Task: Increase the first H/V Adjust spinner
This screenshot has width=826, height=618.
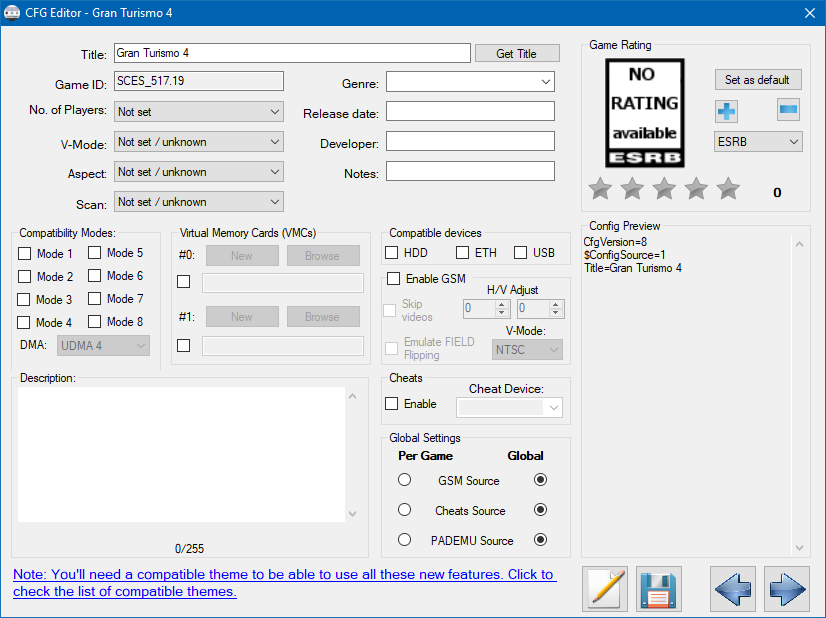Action: pyautogui.click(x=502, y=304)
